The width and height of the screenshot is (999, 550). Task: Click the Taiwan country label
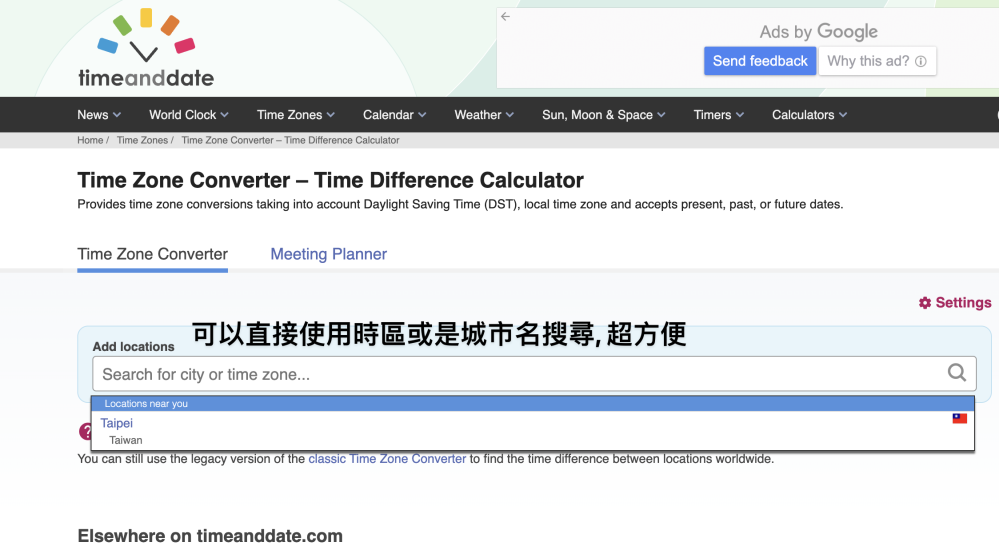click(x=126, y=440)
